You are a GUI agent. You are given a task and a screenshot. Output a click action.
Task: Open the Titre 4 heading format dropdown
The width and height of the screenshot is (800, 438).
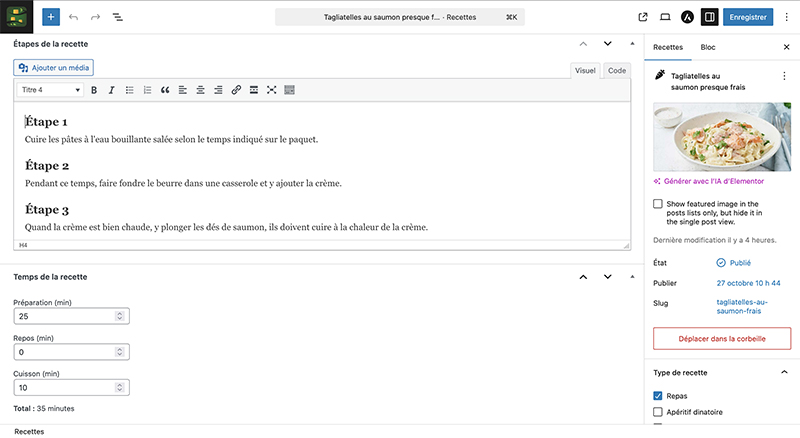pyautogui.click(x=50, y=90)
